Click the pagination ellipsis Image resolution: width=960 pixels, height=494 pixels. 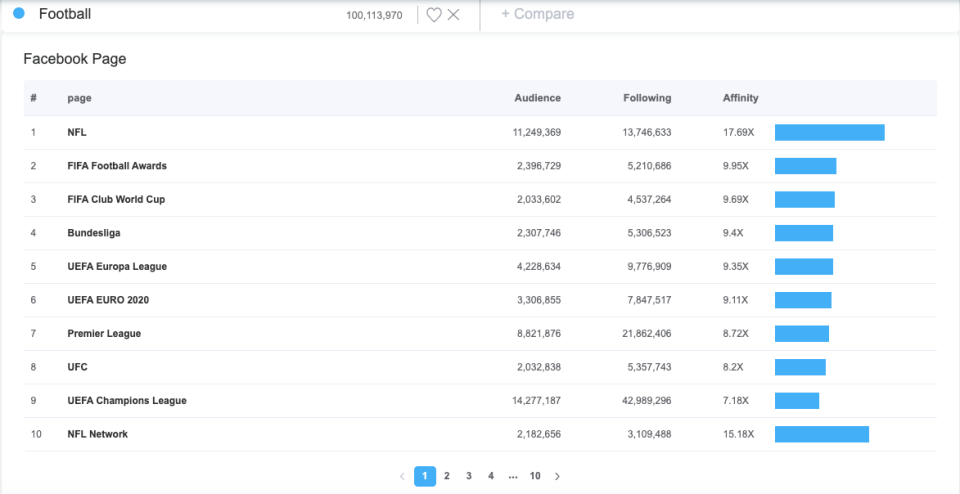513,476
